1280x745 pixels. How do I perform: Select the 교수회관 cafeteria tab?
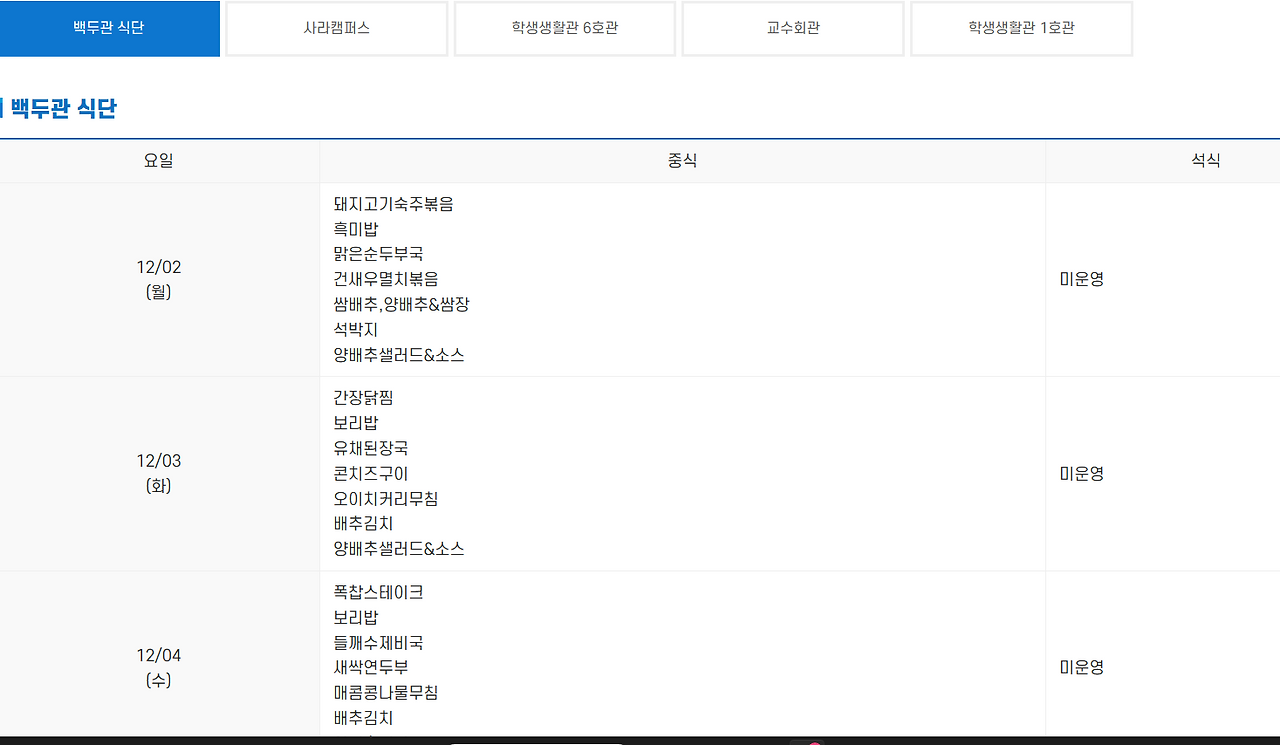[792, 28]
